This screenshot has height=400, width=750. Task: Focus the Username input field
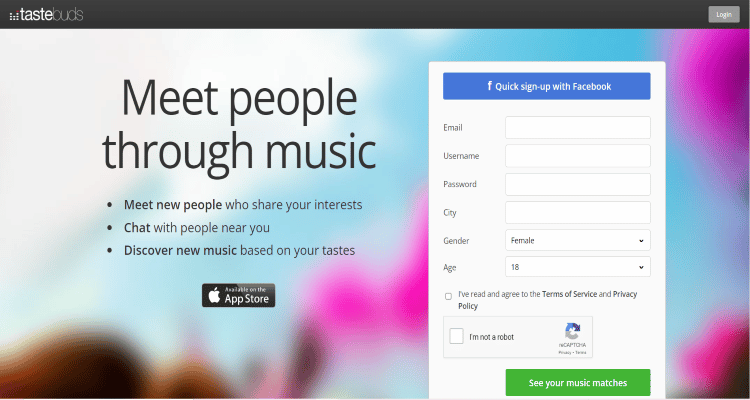(x=577, y=156)
